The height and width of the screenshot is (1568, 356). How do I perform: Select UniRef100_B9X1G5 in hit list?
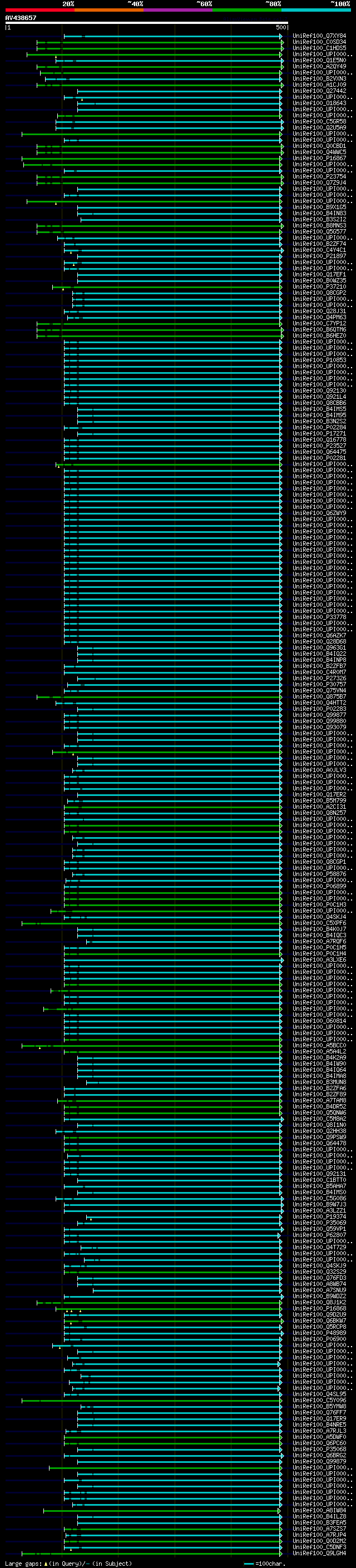(x=319, y=207)
